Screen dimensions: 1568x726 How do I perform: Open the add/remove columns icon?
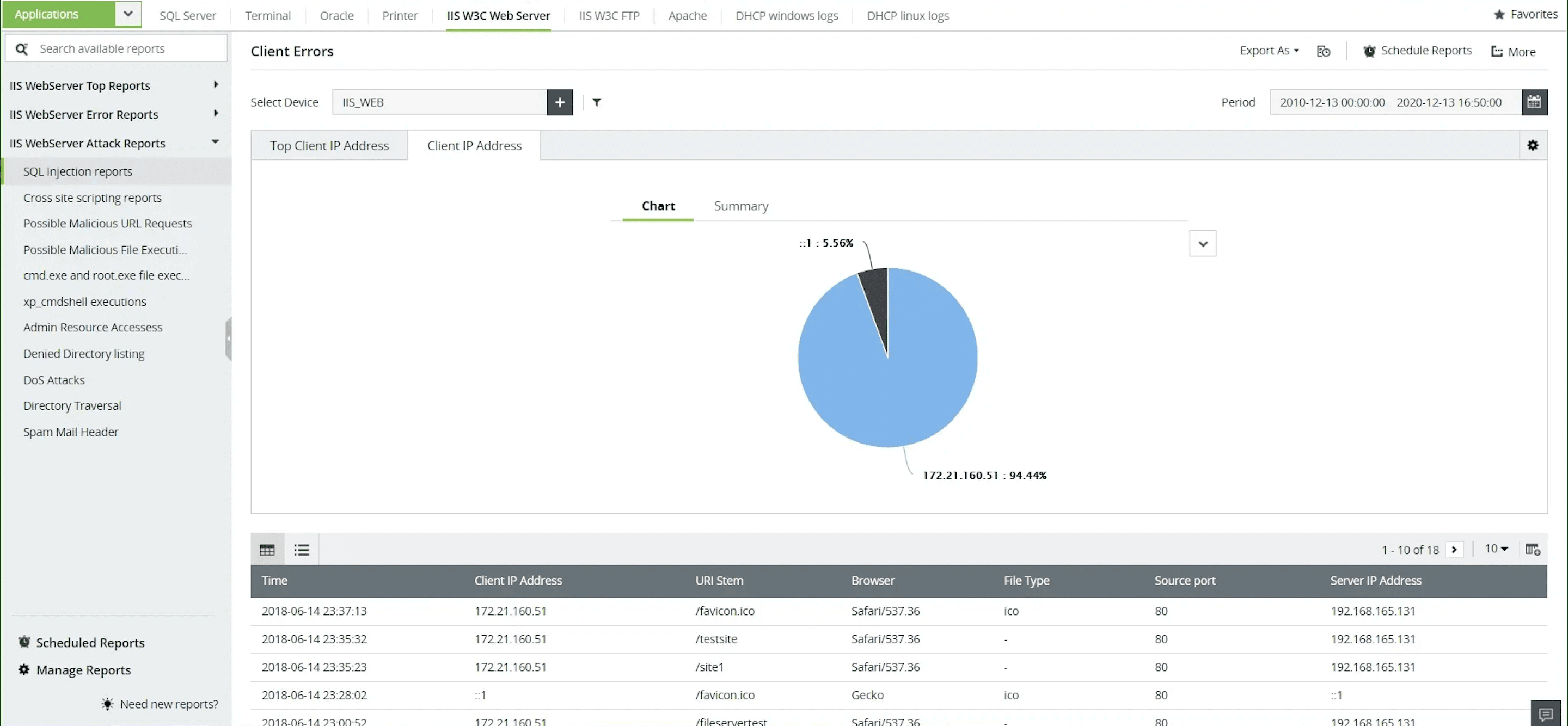click(x=1533, y=550)
